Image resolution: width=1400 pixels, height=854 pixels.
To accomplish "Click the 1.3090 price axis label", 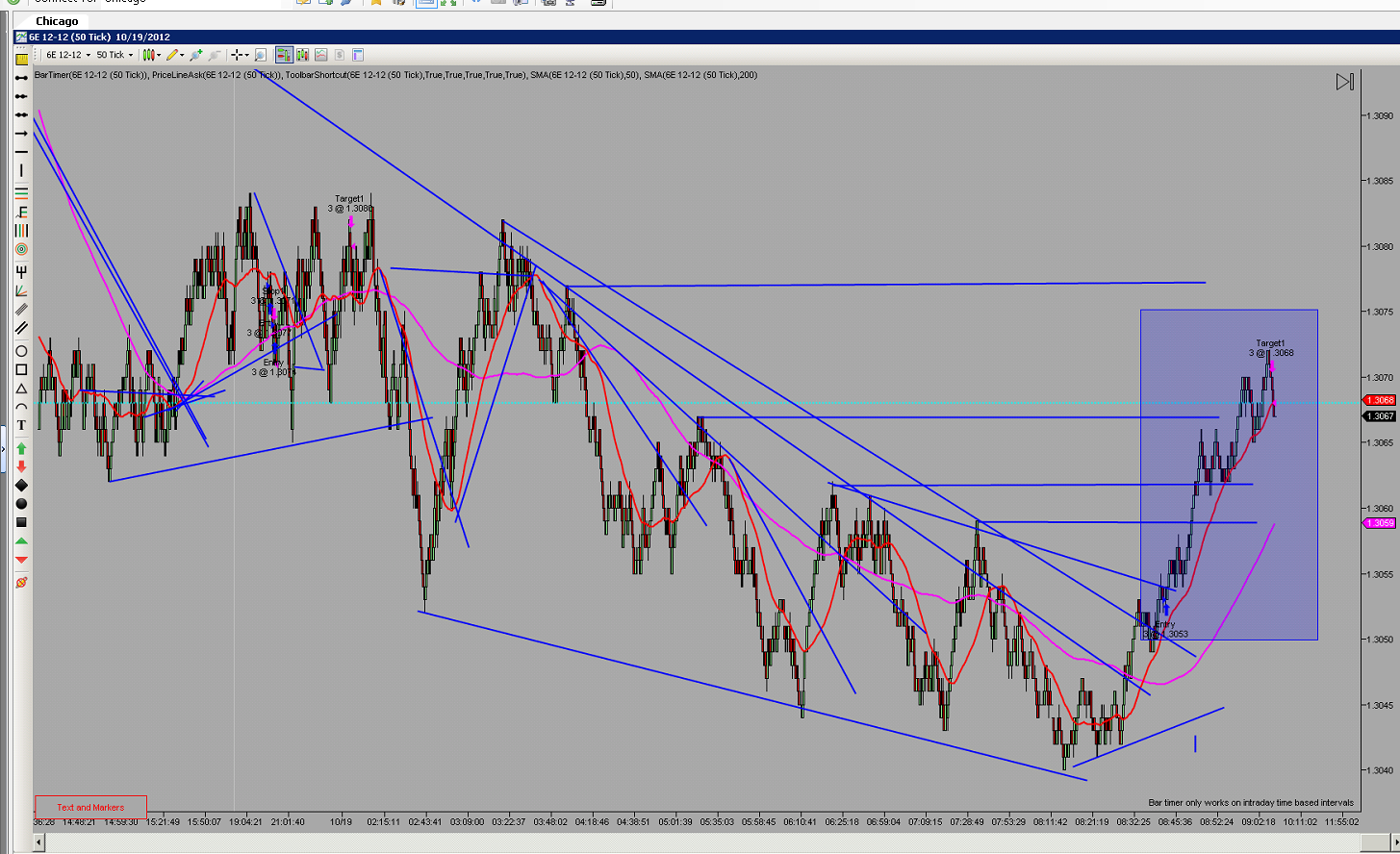I will tap(1379, 115).
